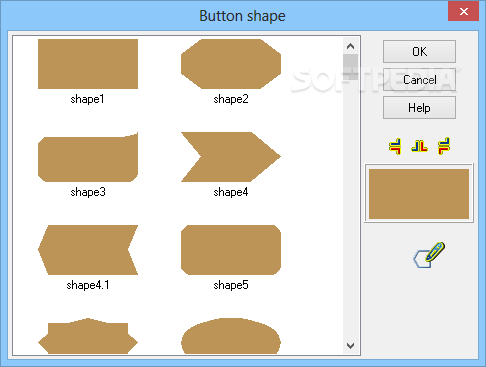The image size is (486, 367).
Task: Choose the shape4.1 chevron shape
Action: [x=88, y=250]
